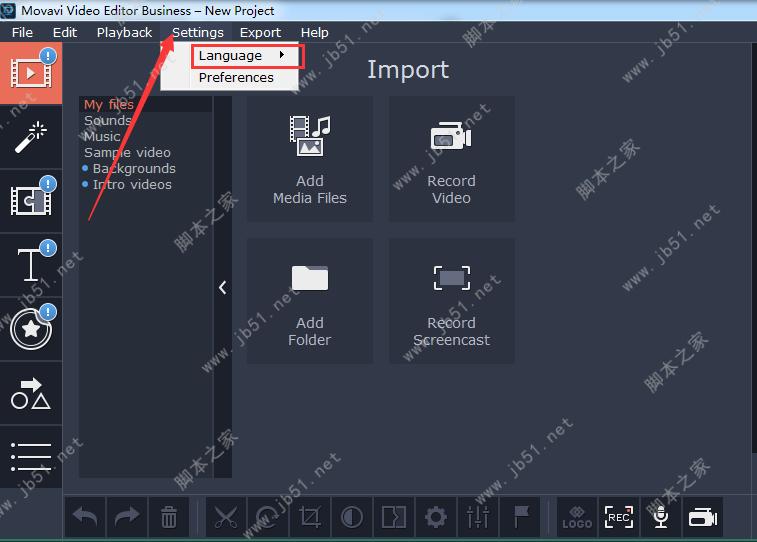Start screen recording with REC icon

coord(619,517)
